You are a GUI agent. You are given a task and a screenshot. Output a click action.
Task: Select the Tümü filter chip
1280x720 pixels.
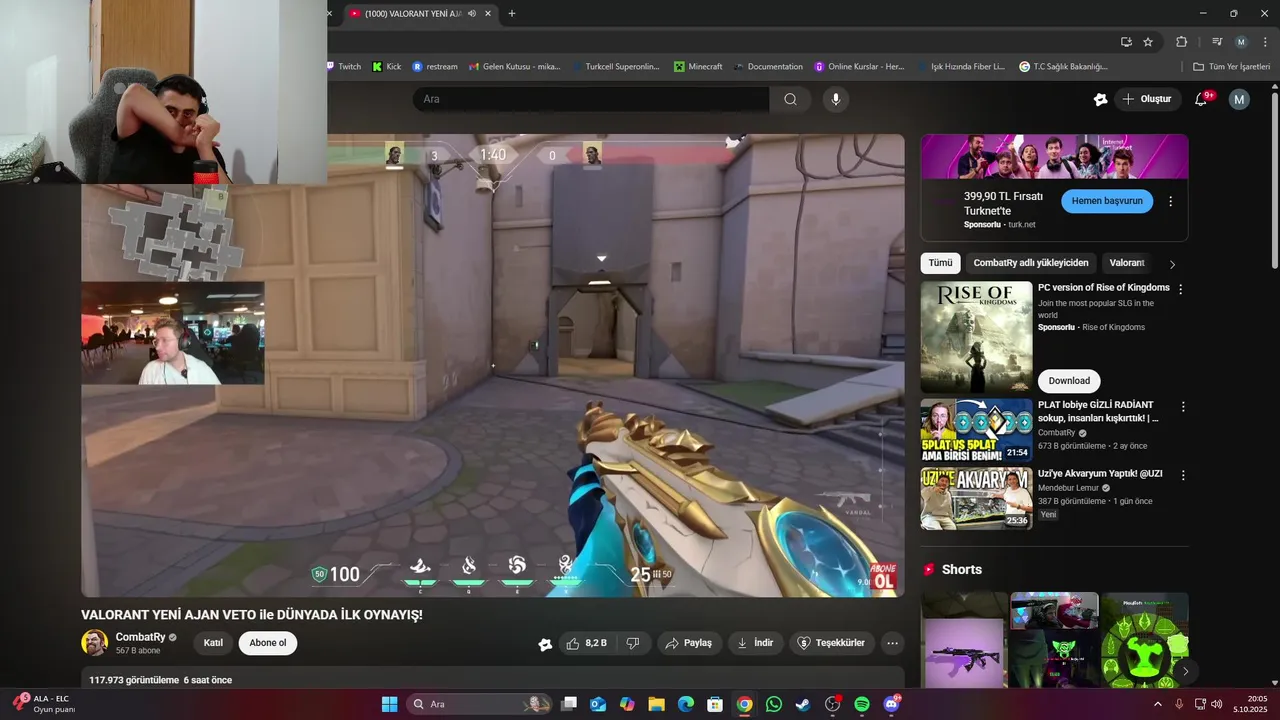pyautogui.click(x=940, y=263)
